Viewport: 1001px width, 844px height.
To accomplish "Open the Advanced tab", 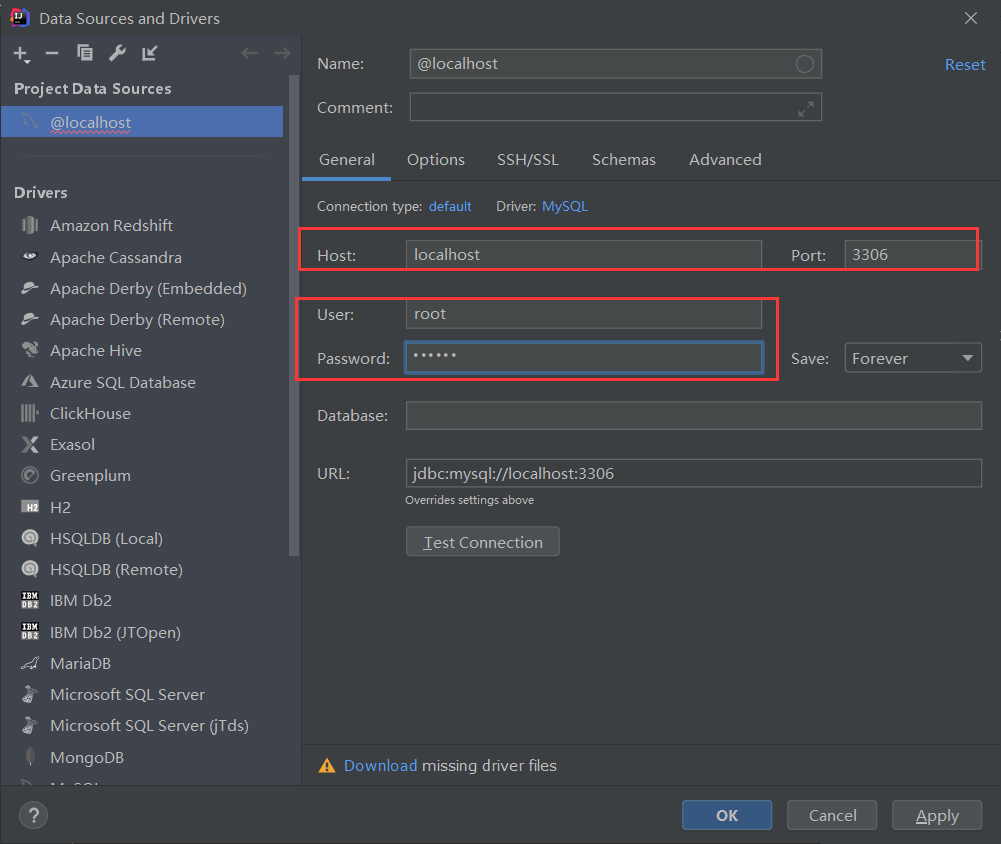I will click(x=725, y=160).
